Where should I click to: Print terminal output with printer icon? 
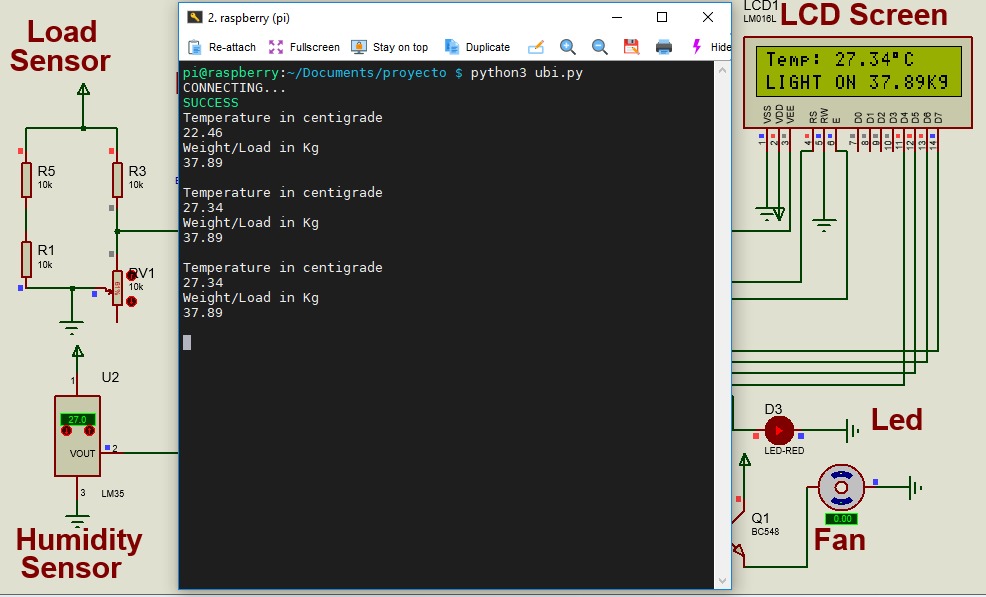click(663, 47)
